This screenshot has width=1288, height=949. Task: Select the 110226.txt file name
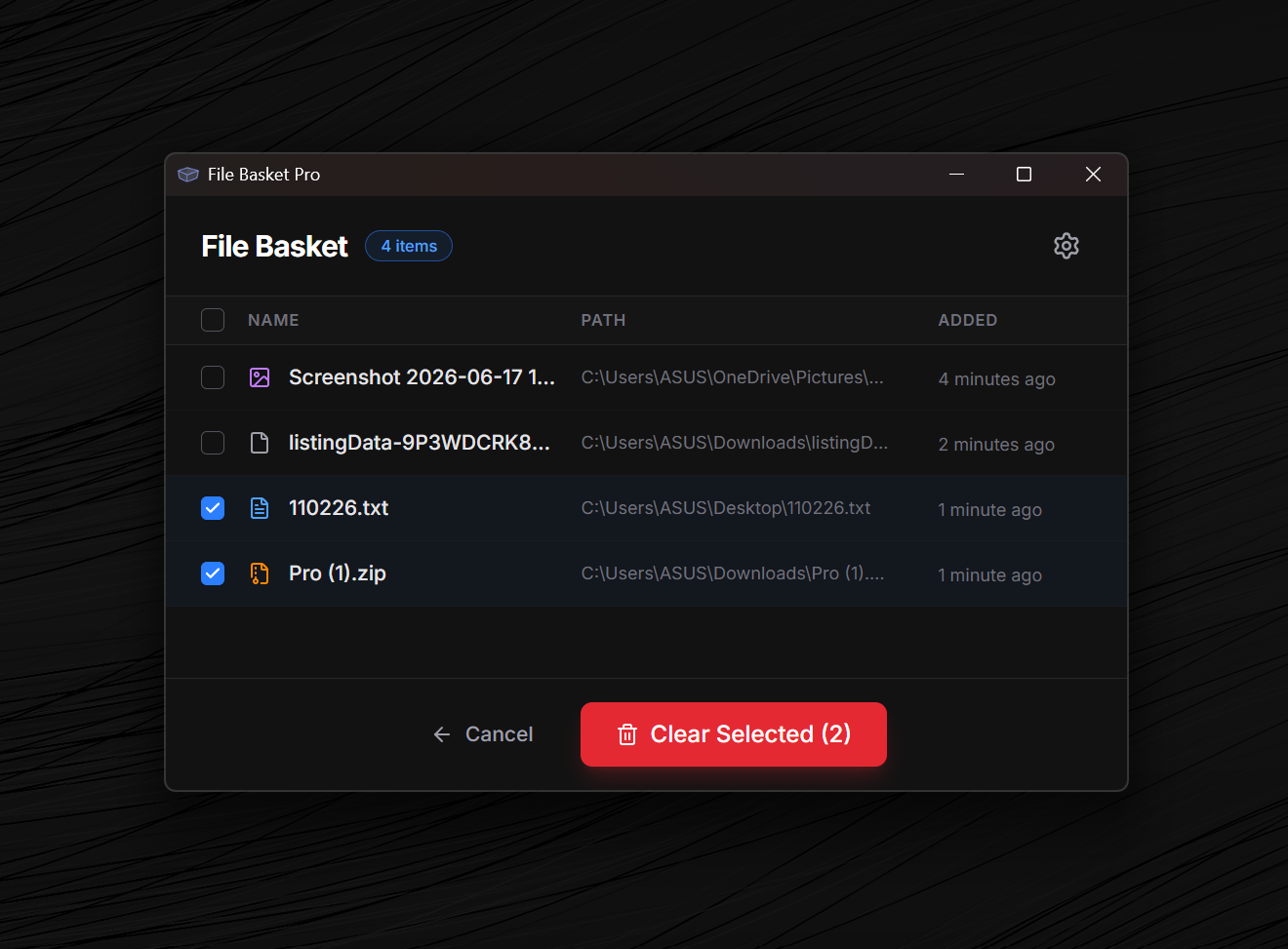(x=339, y=508)
